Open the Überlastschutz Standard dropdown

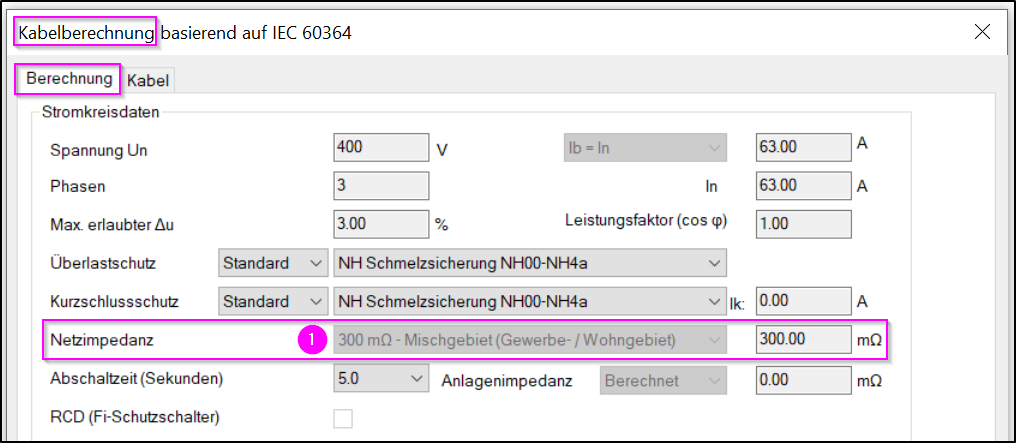pyautogui.click(x=272, y=264)
